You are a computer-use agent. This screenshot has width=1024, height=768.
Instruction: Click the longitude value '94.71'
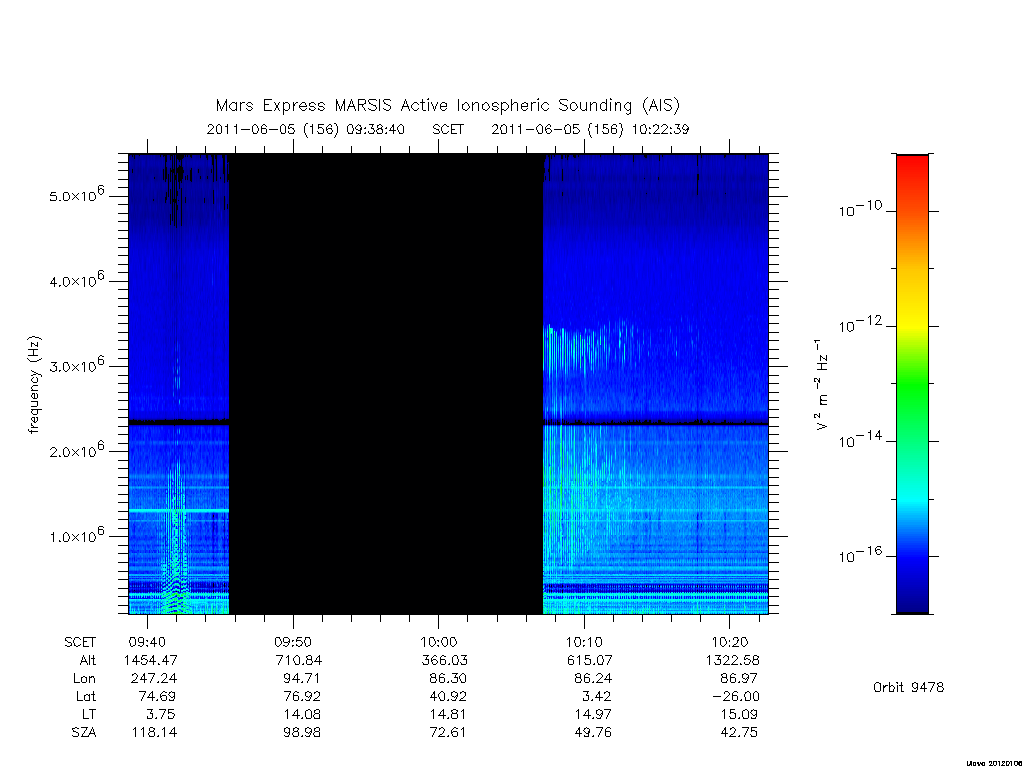tap(302, 679)
